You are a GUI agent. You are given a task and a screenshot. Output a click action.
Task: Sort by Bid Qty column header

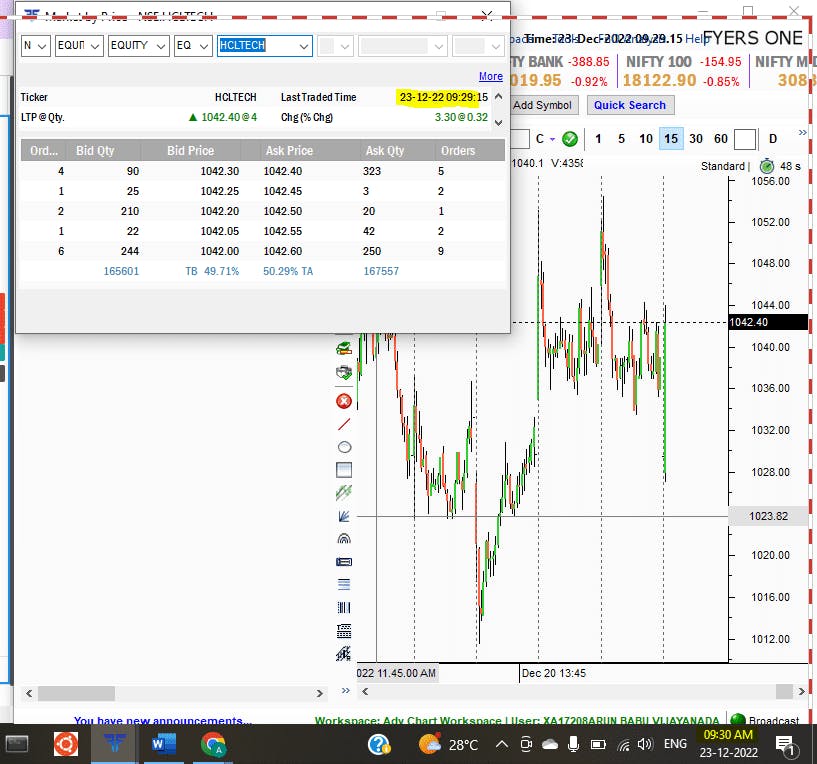pos(95,151)
